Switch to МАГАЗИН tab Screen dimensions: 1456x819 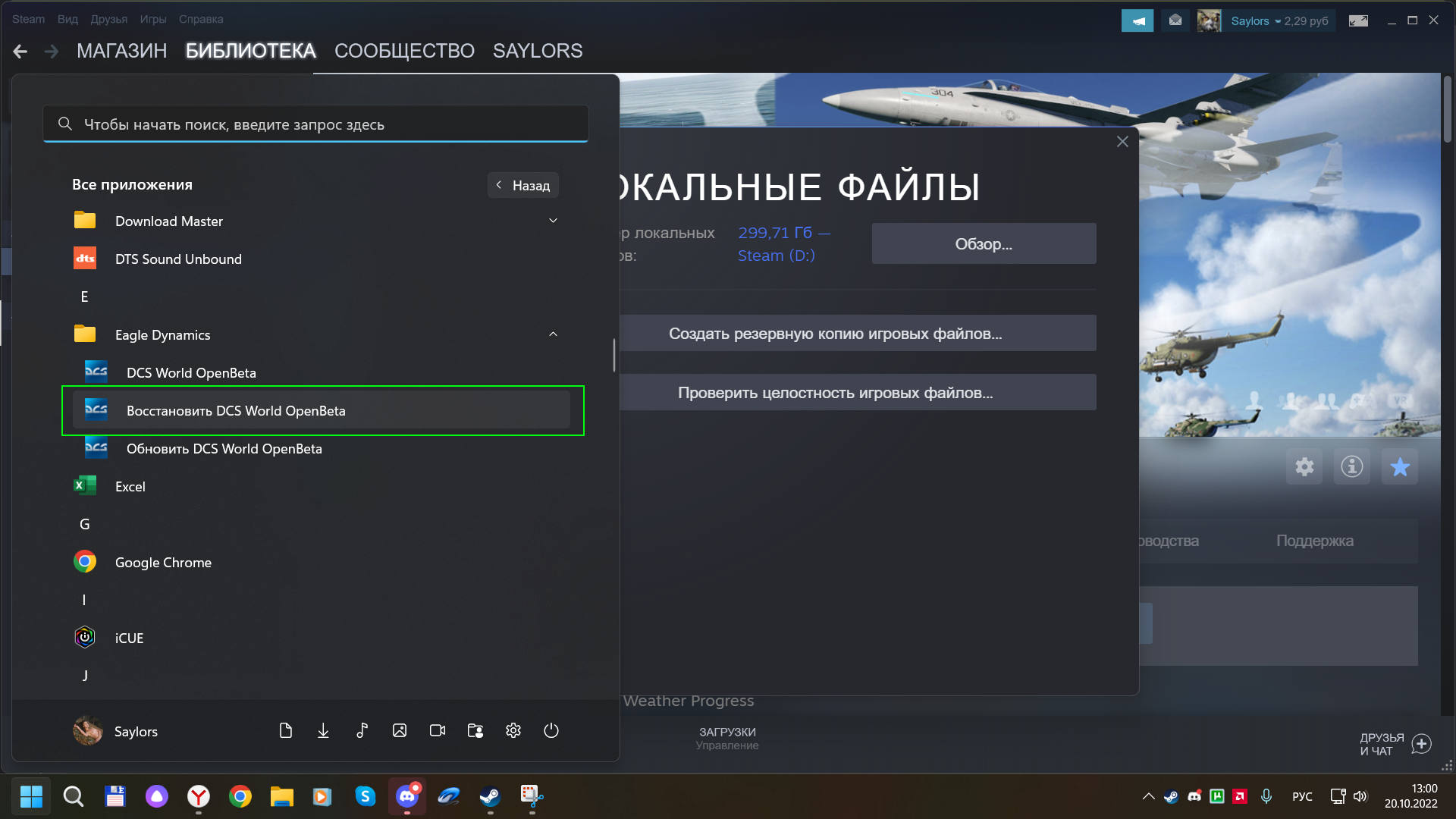tap(121, 51)
